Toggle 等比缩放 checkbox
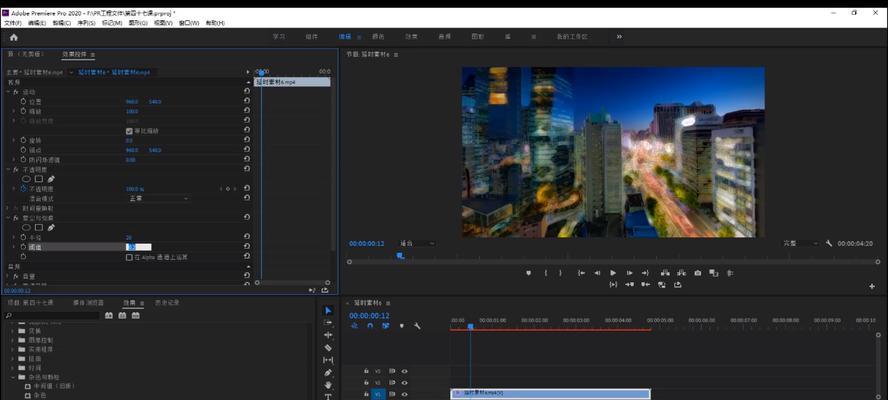The height and width of the screenshot is (400, 888). (129, 131)
